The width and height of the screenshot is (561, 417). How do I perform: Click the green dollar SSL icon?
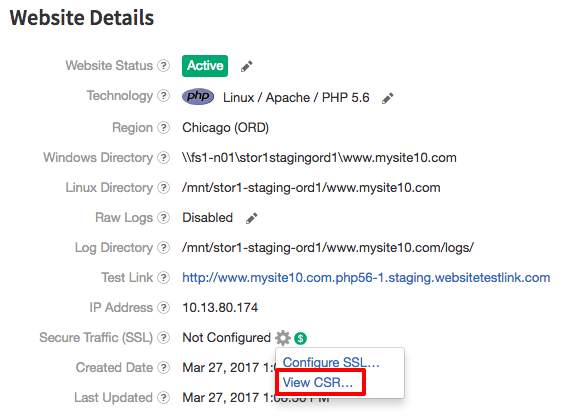301,338
